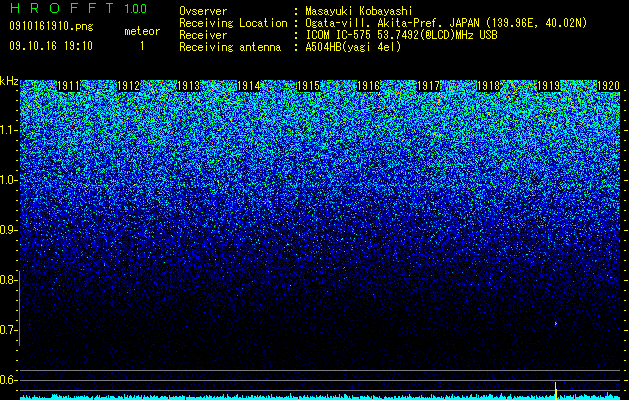The image size is (629, 400).
Task: Click the 1917 time marker label
Action: 428,86
